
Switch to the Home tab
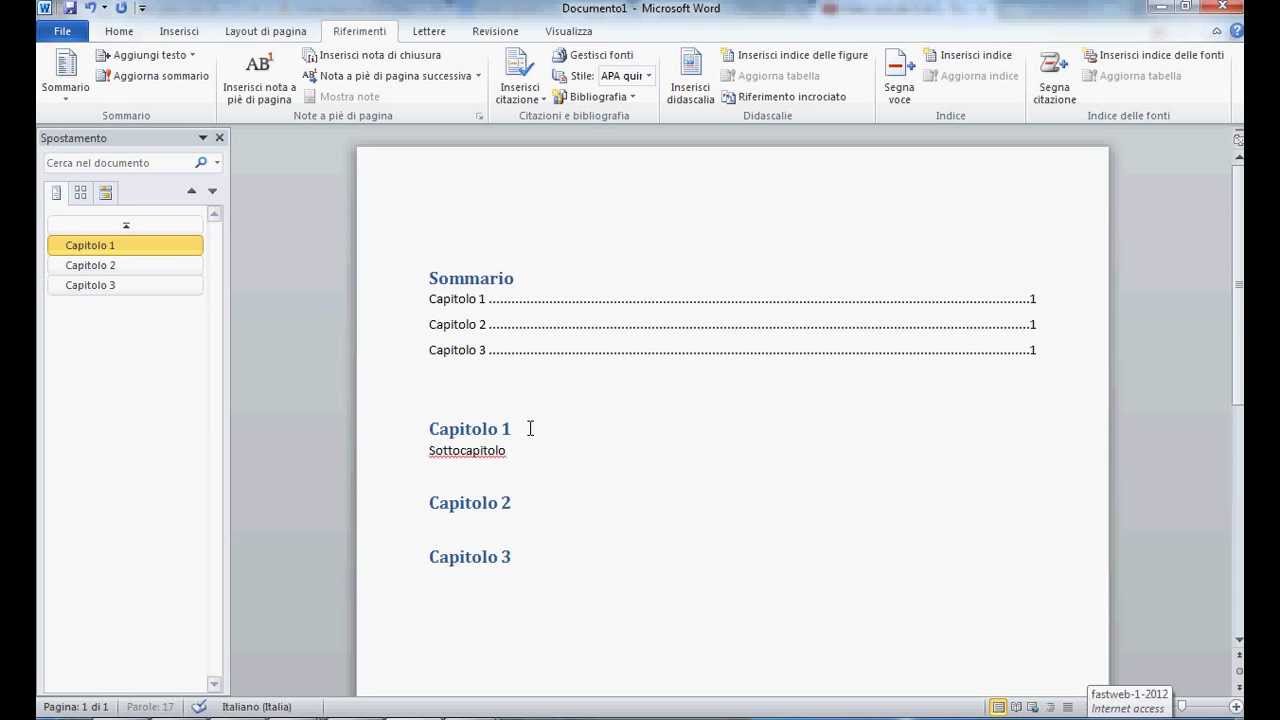(119, 31)
